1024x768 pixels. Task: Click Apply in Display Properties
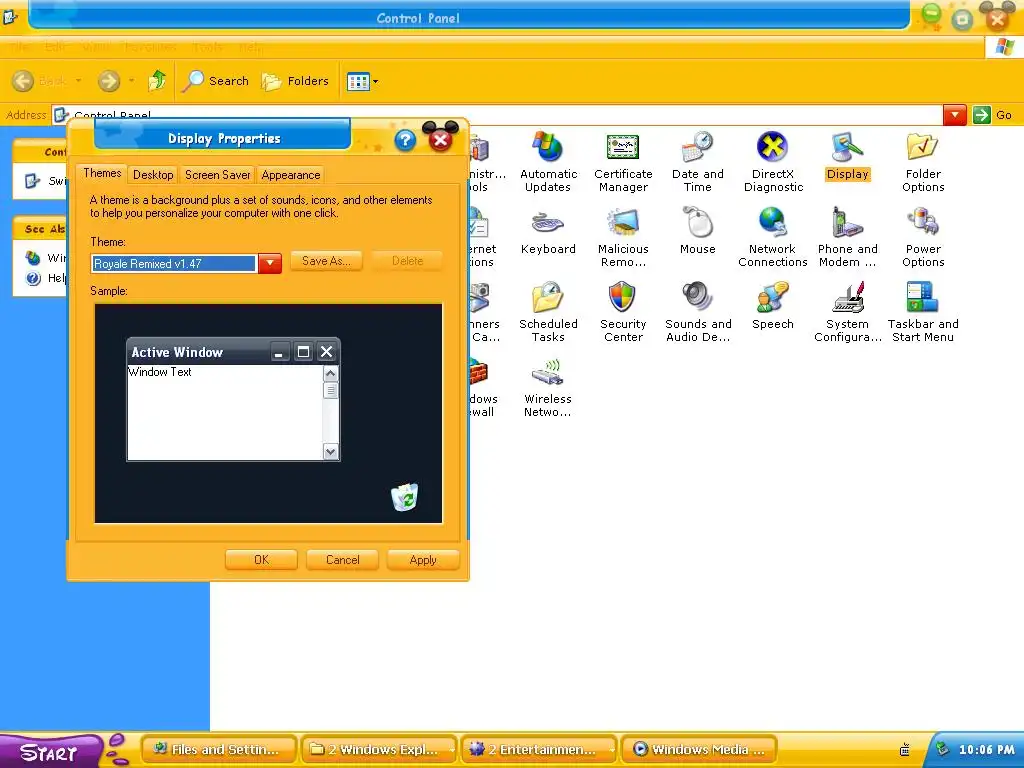[x=423, y=560]
